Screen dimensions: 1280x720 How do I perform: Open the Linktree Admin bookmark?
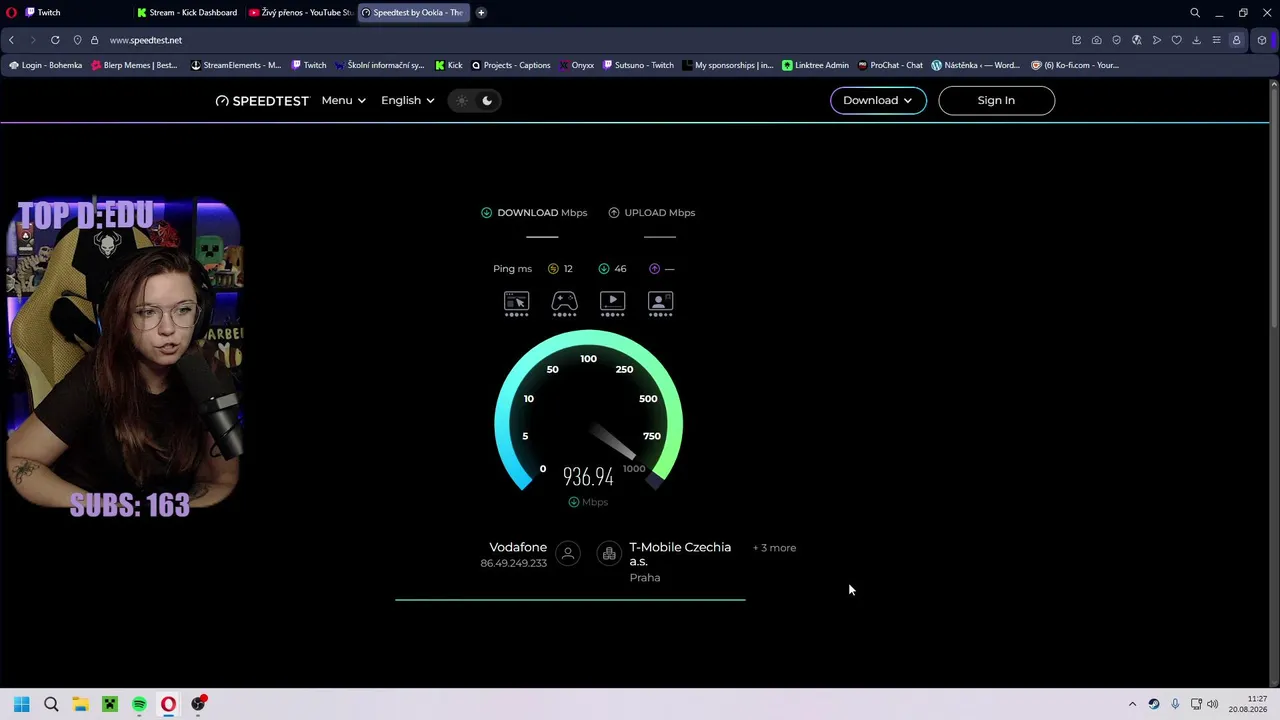tap(815, 65)
